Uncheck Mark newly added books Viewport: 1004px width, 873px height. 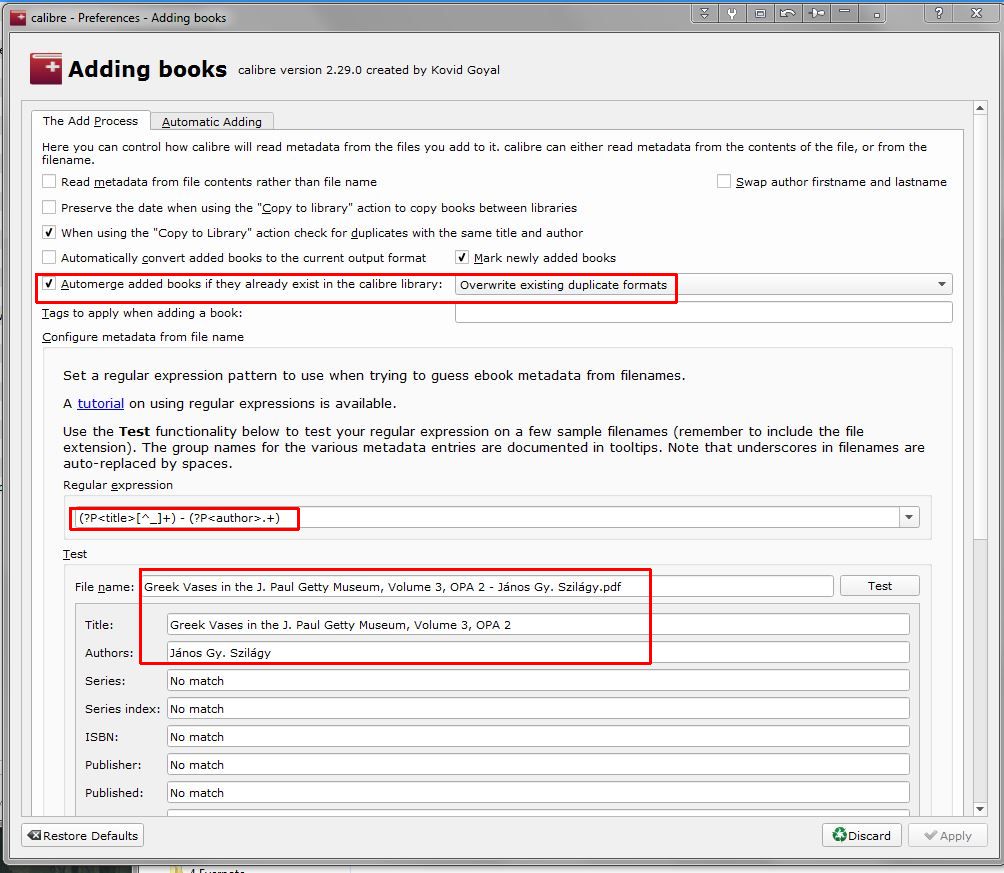coord(462,257)
